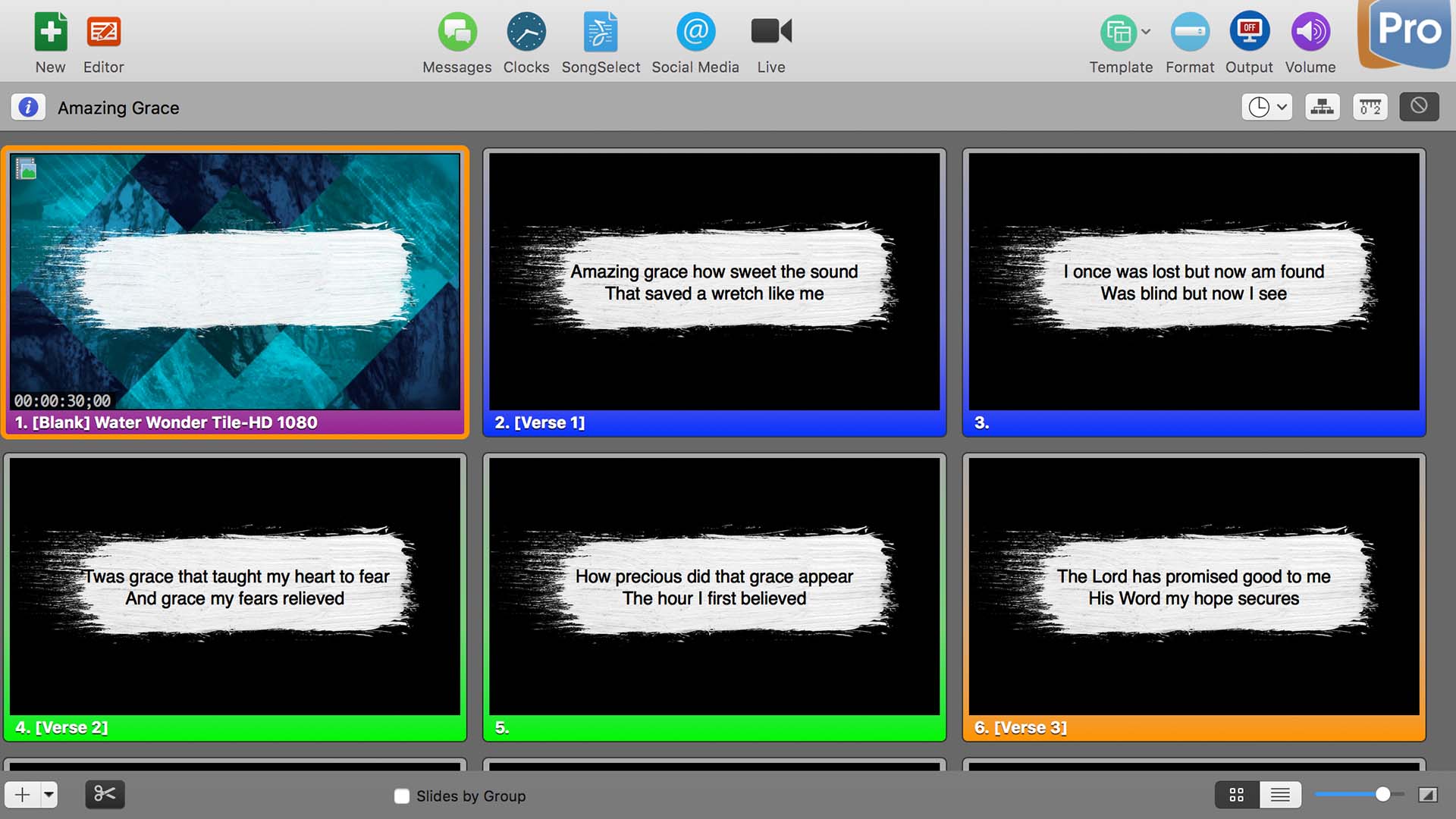Open the Messages tool
This screenshot has height=819, width=1456.
coord(457,33)
